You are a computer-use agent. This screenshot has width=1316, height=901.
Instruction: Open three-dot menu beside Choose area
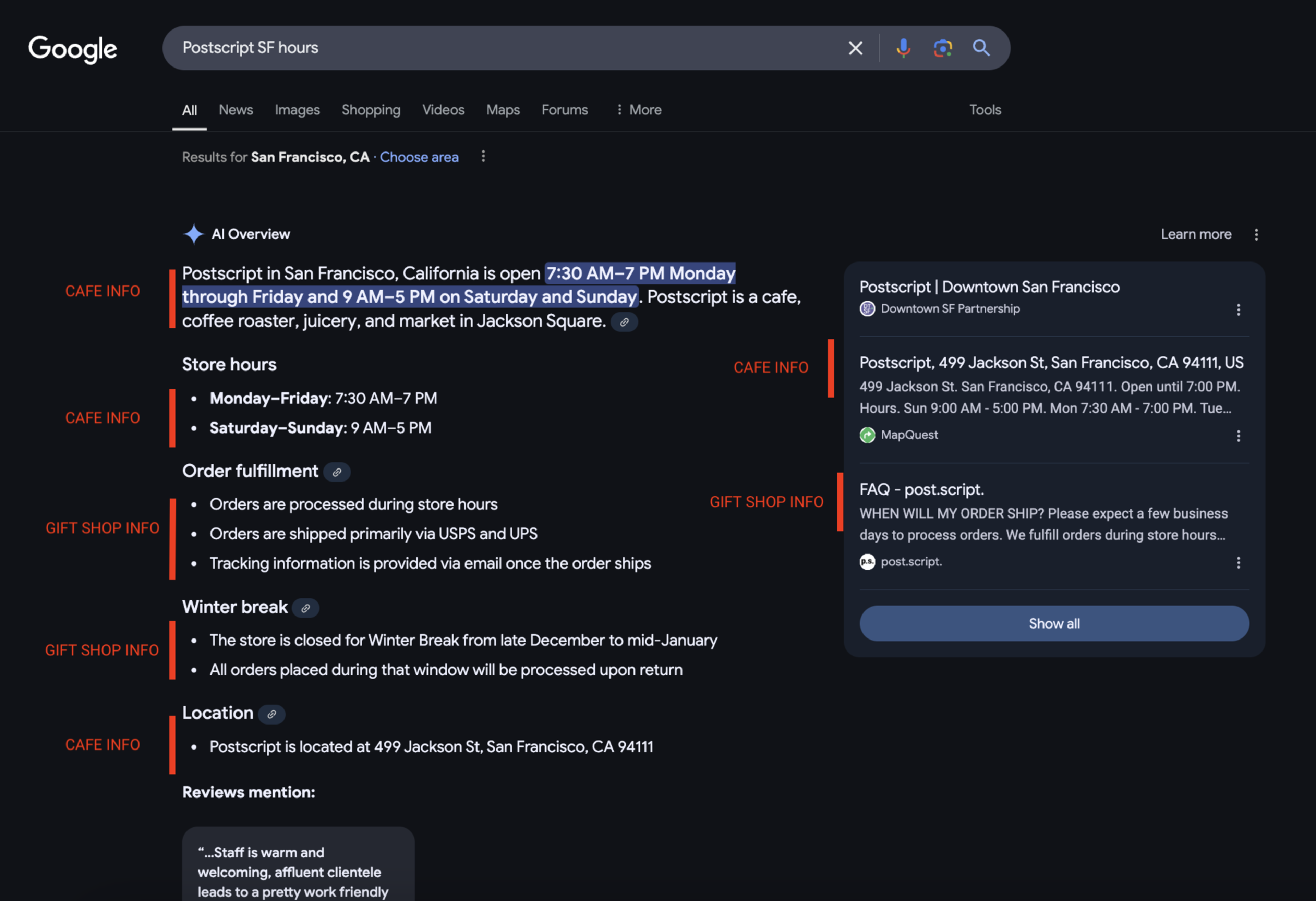[483, 156]
